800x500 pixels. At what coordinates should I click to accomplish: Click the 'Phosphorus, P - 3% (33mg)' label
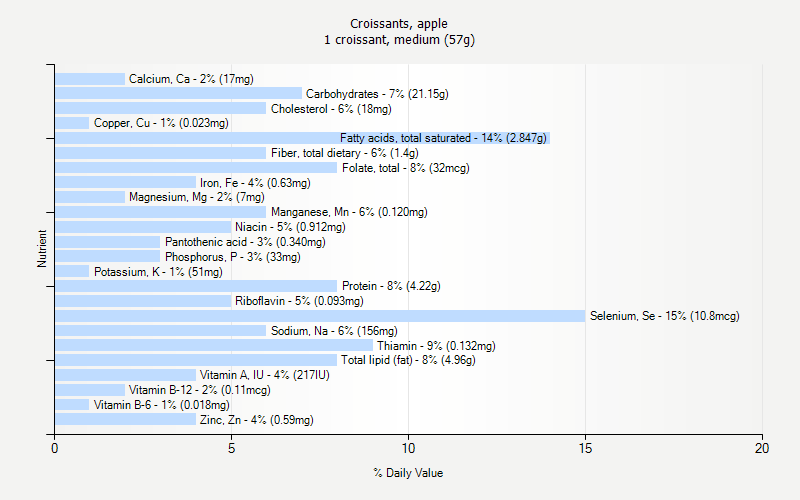pos(233,256)
